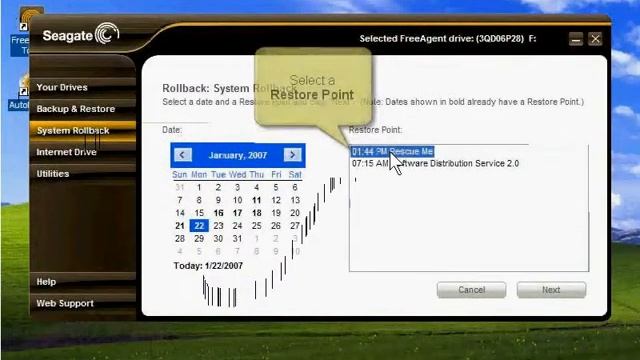Select January 1 in the calendar
640x360 pixels.
tap(199, 188)
